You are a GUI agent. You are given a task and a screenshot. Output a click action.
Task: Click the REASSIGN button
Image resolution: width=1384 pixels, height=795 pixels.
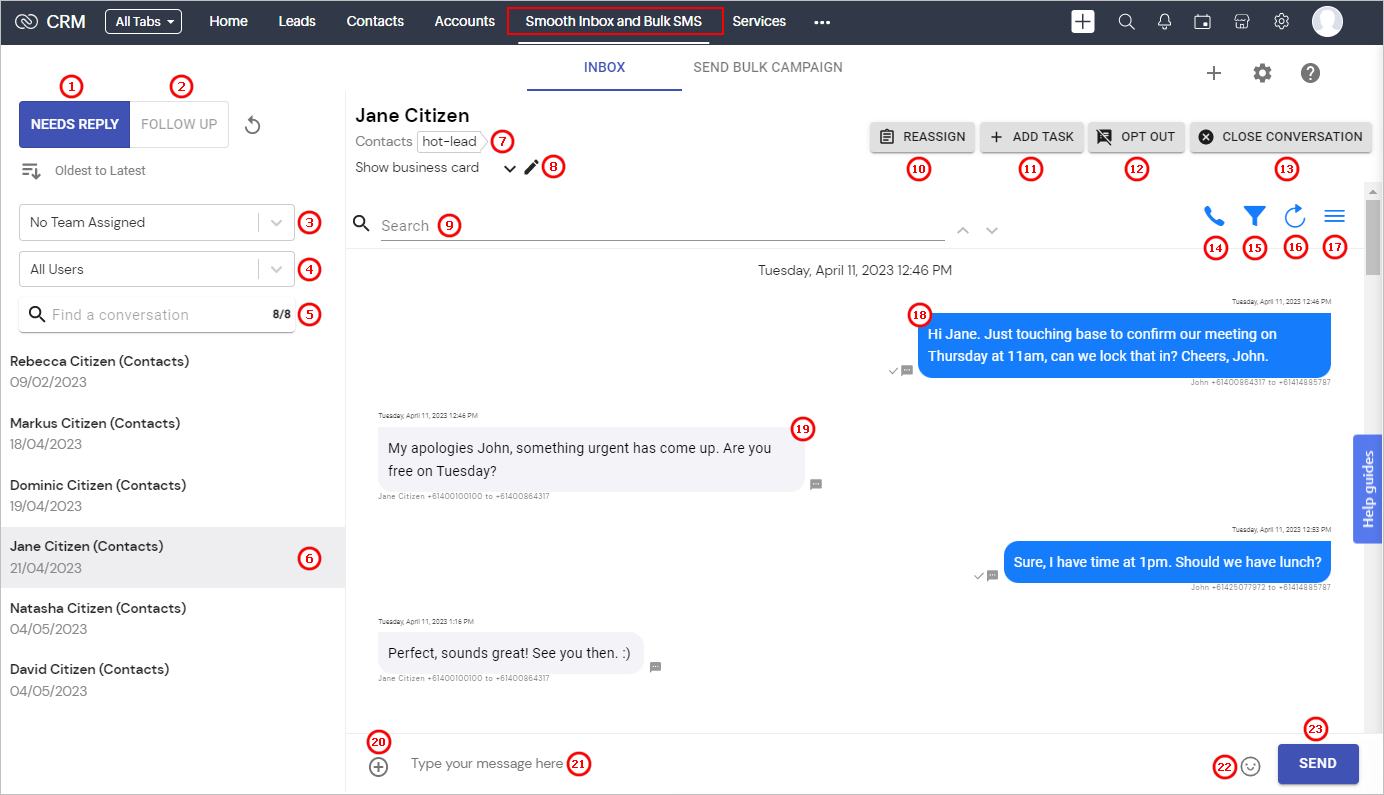click(922, 137)
